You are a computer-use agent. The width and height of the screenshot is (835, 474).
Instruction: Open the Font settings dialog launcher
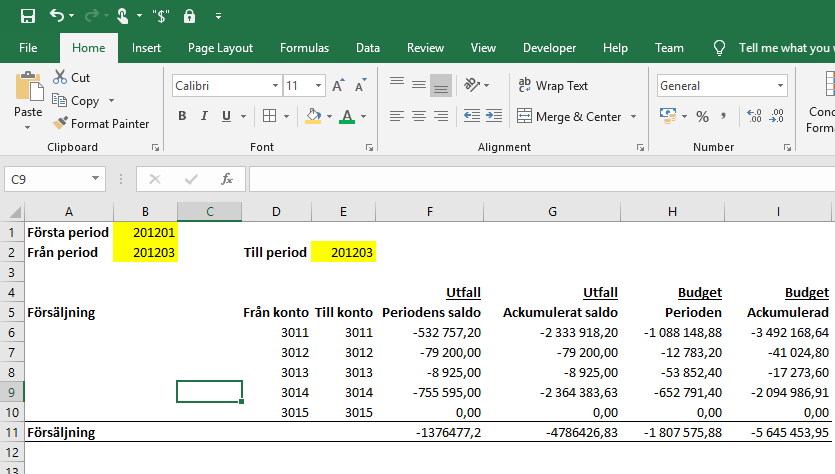[x=370, y=148]
